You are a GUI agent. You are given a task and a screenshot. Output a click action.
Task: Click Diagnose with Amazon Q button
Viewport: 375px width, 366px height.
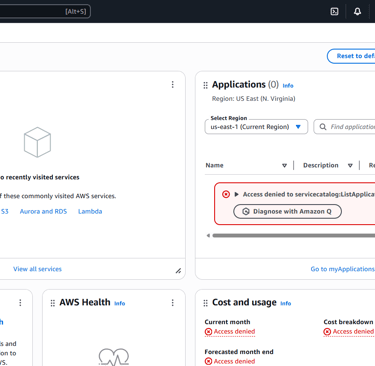point(287,211)
